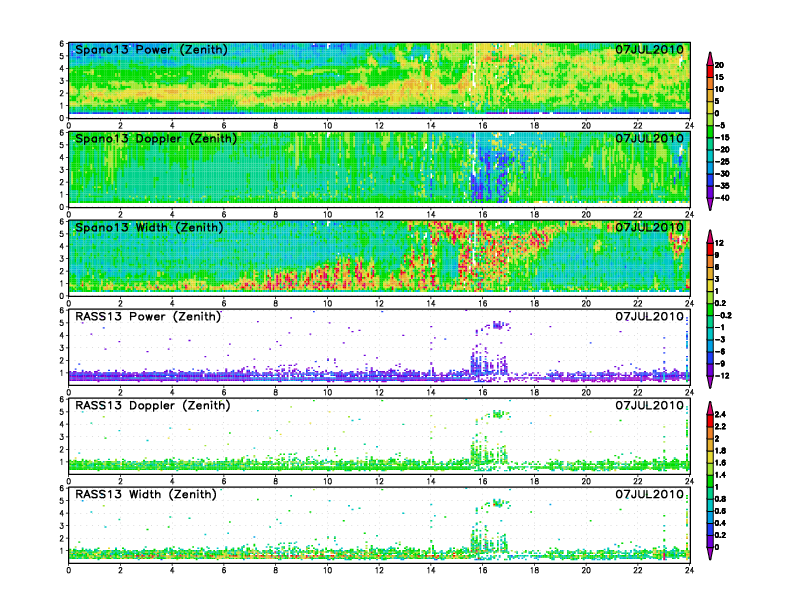The height and width of the screenshot is (612, 792).
Task: Select the 'Spano13 Doppler (Zenith)' panel title
Action: click(x=156, y=138)
